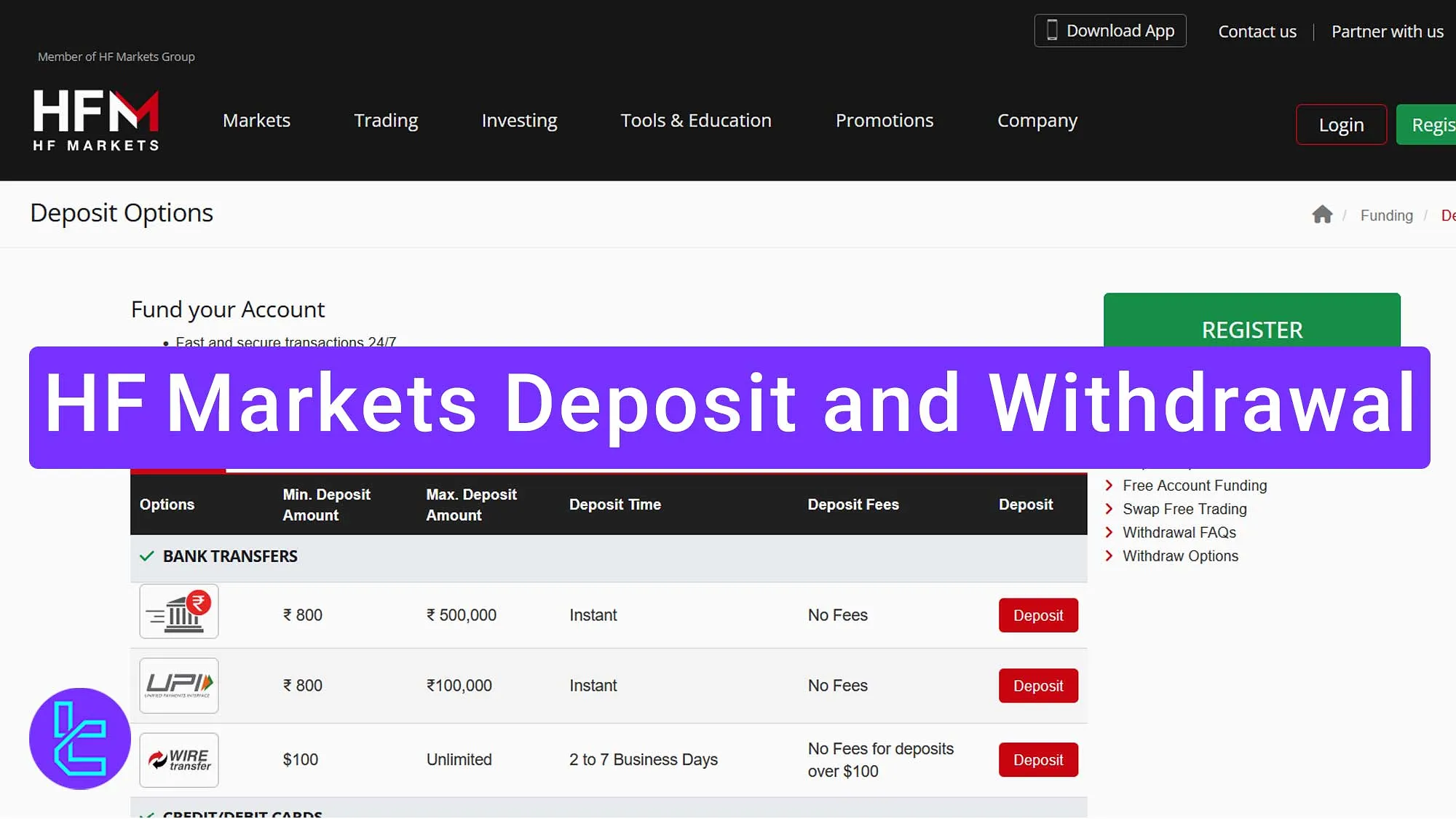1456x819 pixels.
Task: Click Member of HF Markets Group text
Action: [116, 57]
